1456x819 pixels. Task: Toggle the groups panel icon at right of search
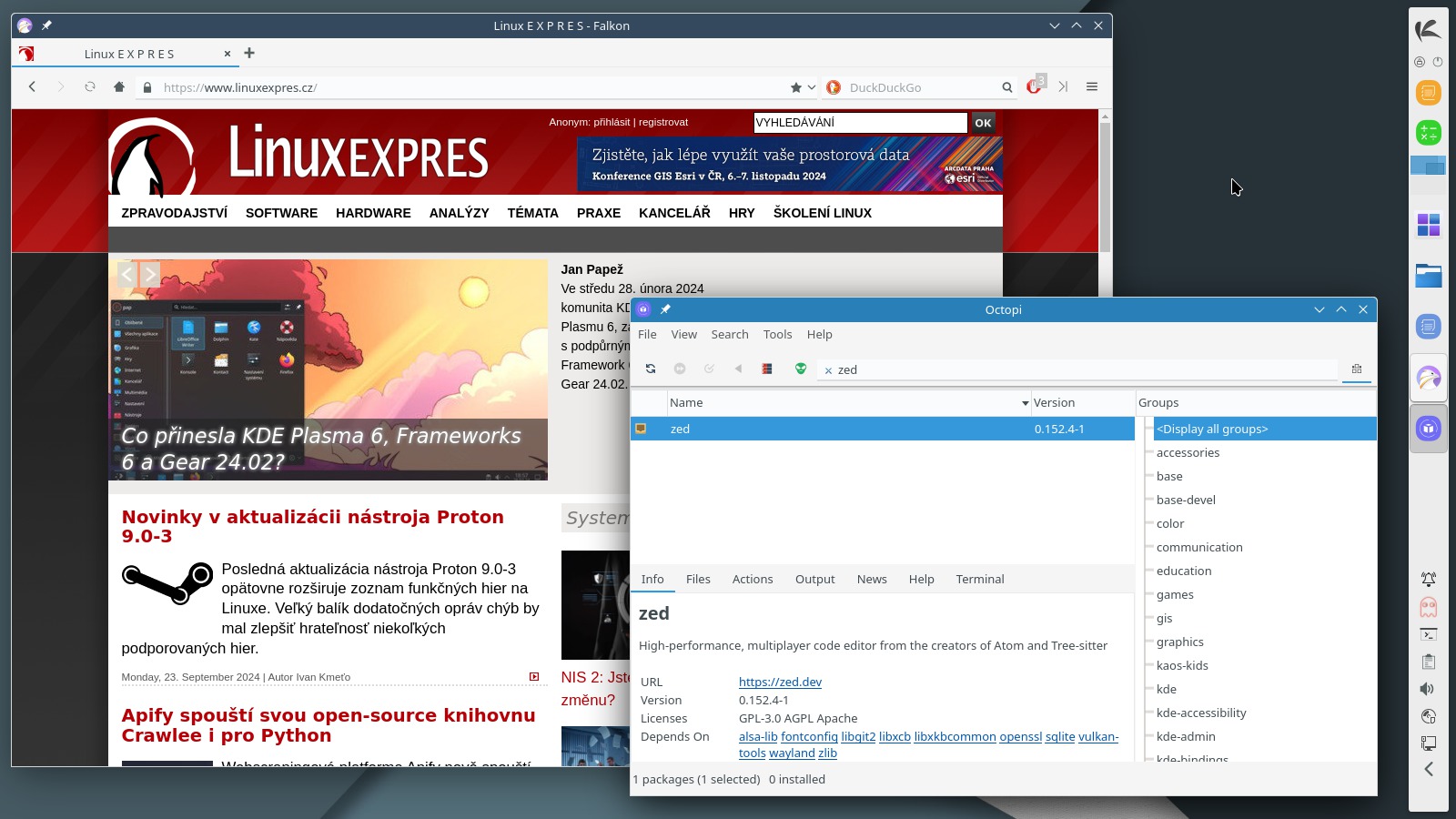coord(1357,369)
